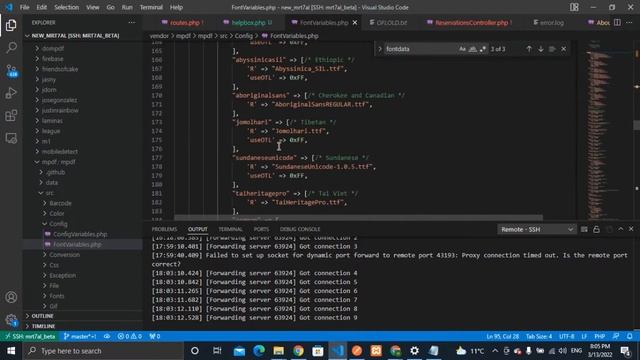Image resolution: width=640 pixels, height=360 pixels.
Task: Open the Manage gear in the activity bar
Action: click(11, 320)
